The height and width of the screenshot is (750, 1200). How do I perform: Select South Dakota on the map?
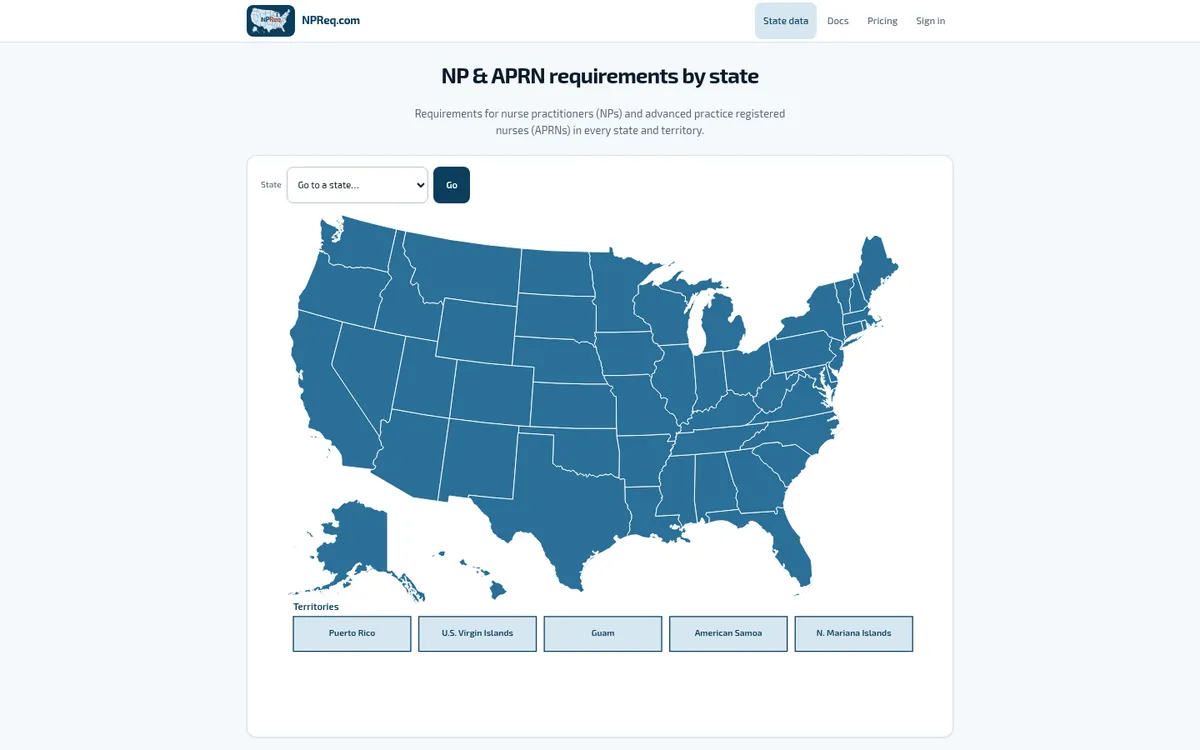point(555,315)
